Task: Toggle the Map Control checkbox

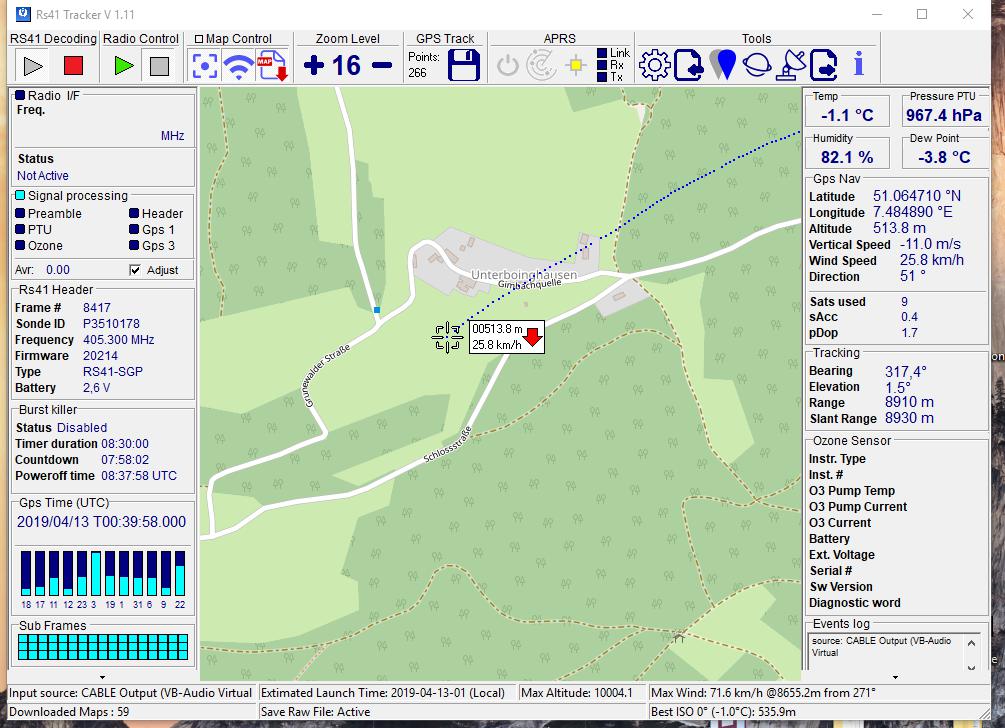Action: tap(199, 39)
